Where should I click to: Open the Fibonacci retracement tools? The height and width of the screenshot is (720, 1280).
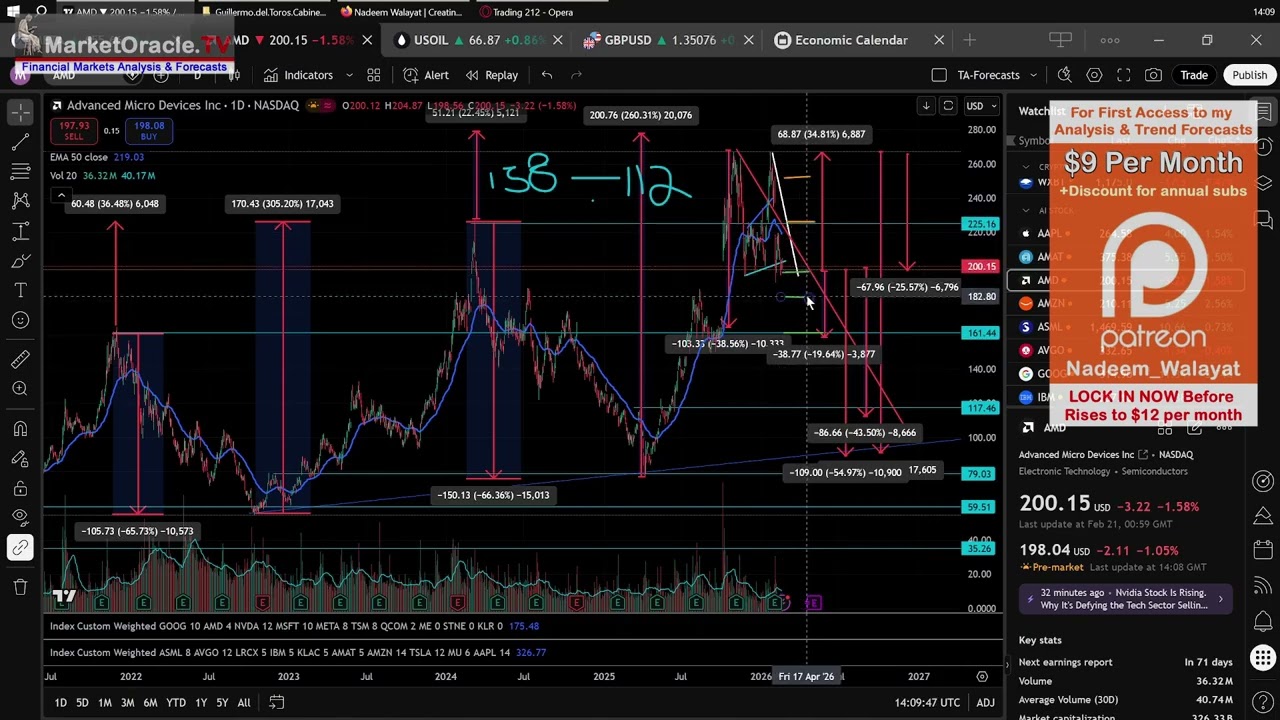[20, 172]
